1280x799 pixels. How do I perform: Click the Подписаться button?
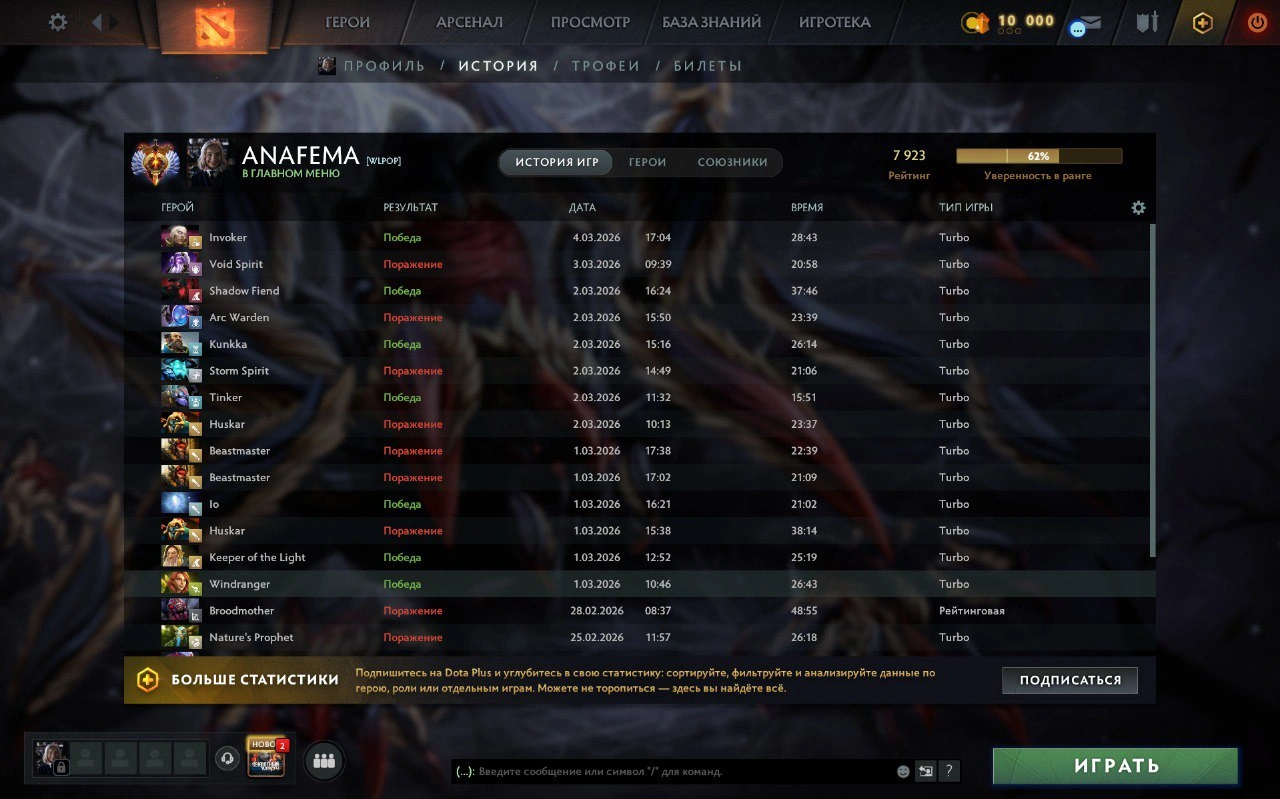1070,680
